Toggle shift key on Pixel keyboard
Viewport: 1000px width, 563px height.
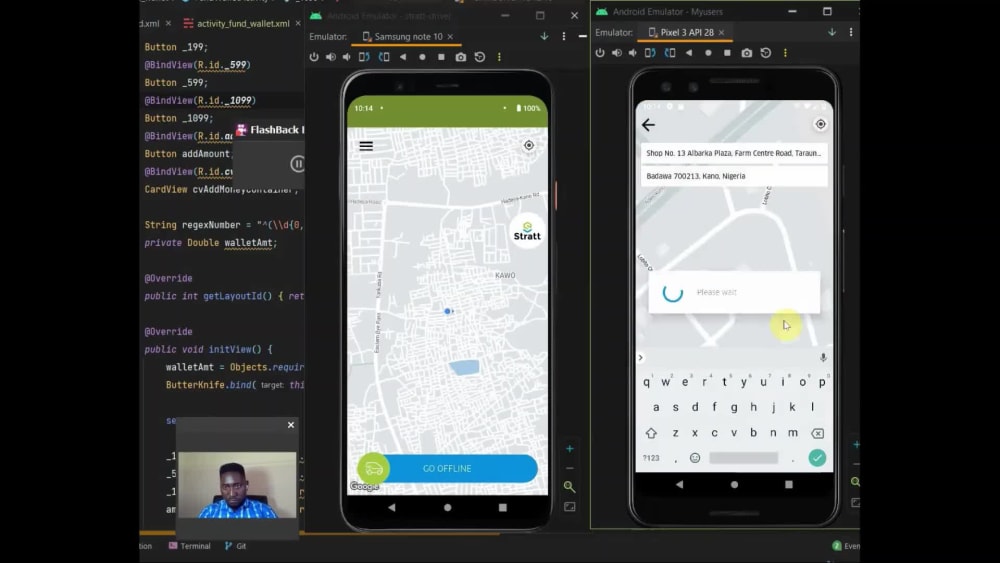[651, 433]
